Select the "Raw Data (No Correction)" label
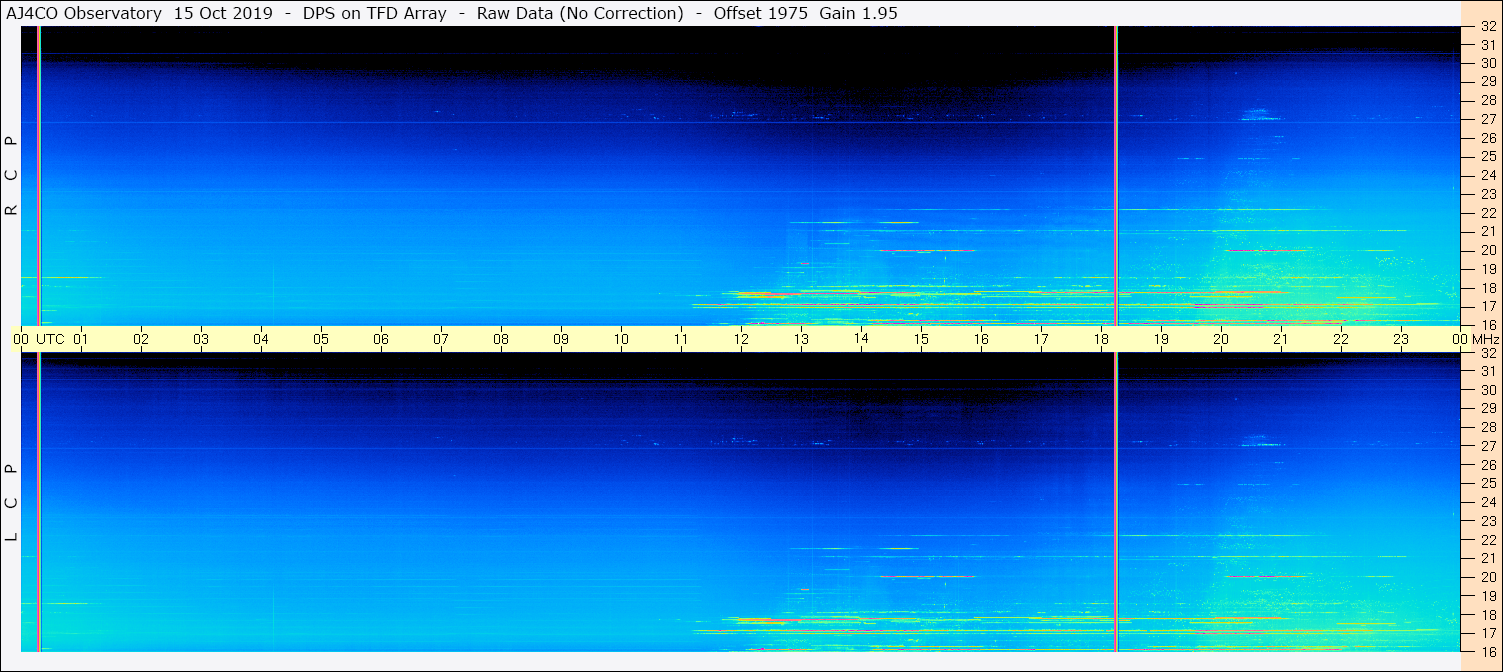Viewport: 1503px width, 672px height. 580,13
